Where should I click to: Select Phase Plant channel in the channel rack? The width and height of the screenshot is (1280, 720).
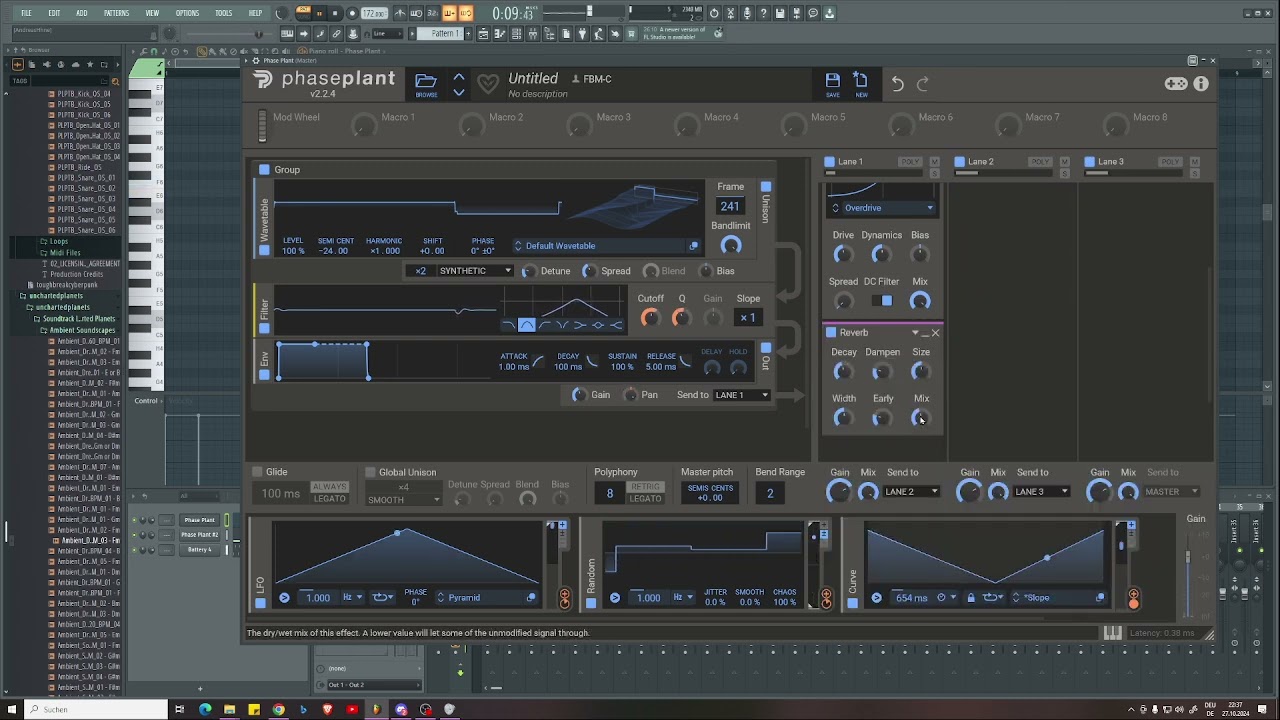(x=199, y=520)
